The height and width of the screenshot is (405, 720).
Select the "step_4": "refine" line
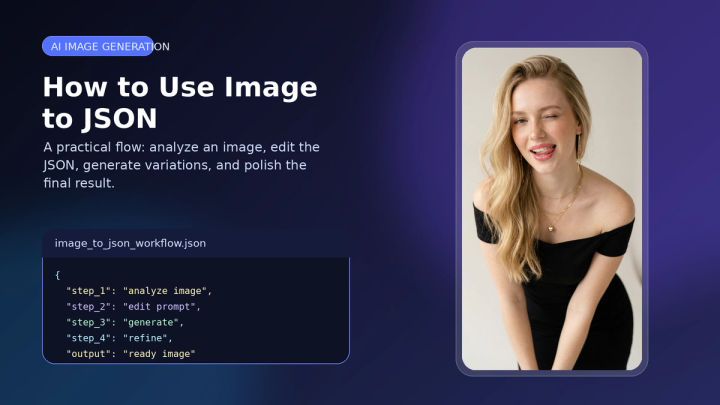(x=119, y=338)
